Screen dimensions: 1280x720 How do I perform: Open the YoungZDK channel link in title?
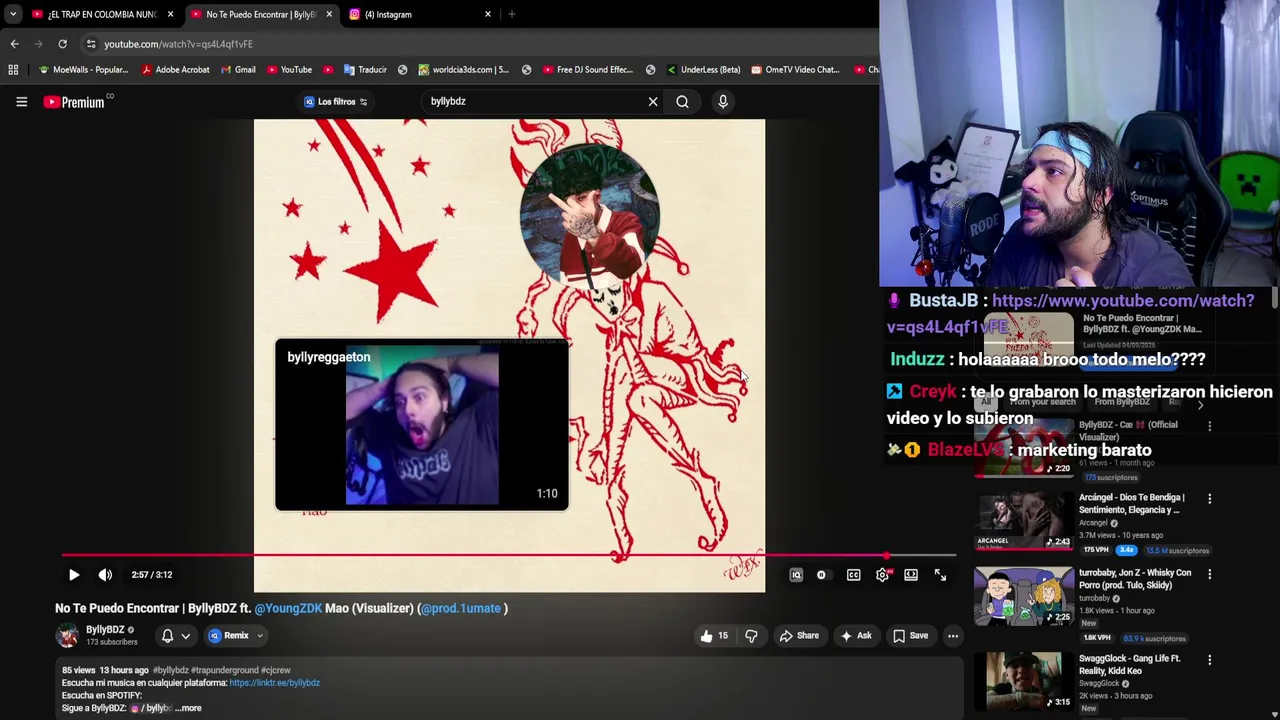pos(288,608)
